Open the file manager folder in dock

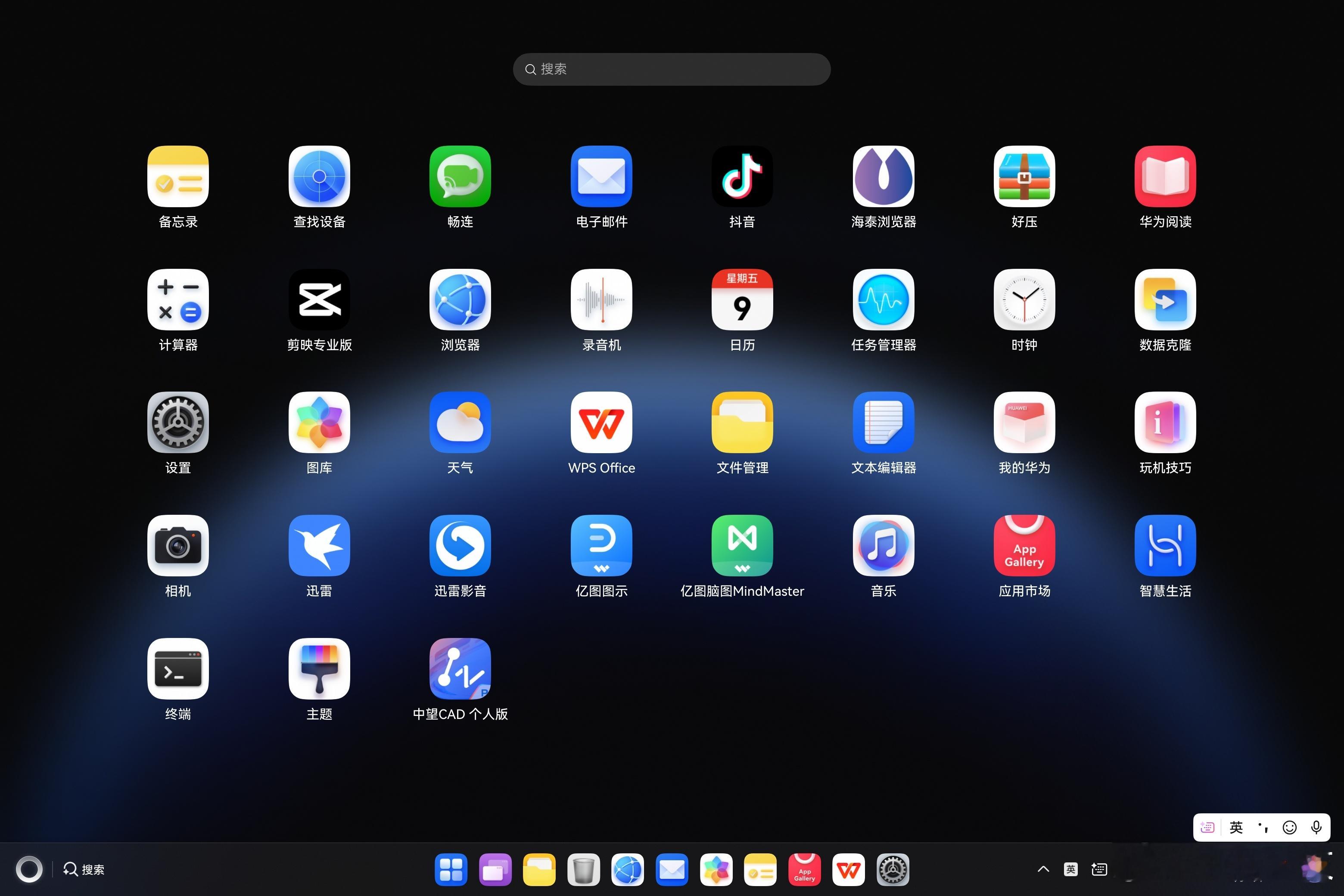[x=539, y=870]
